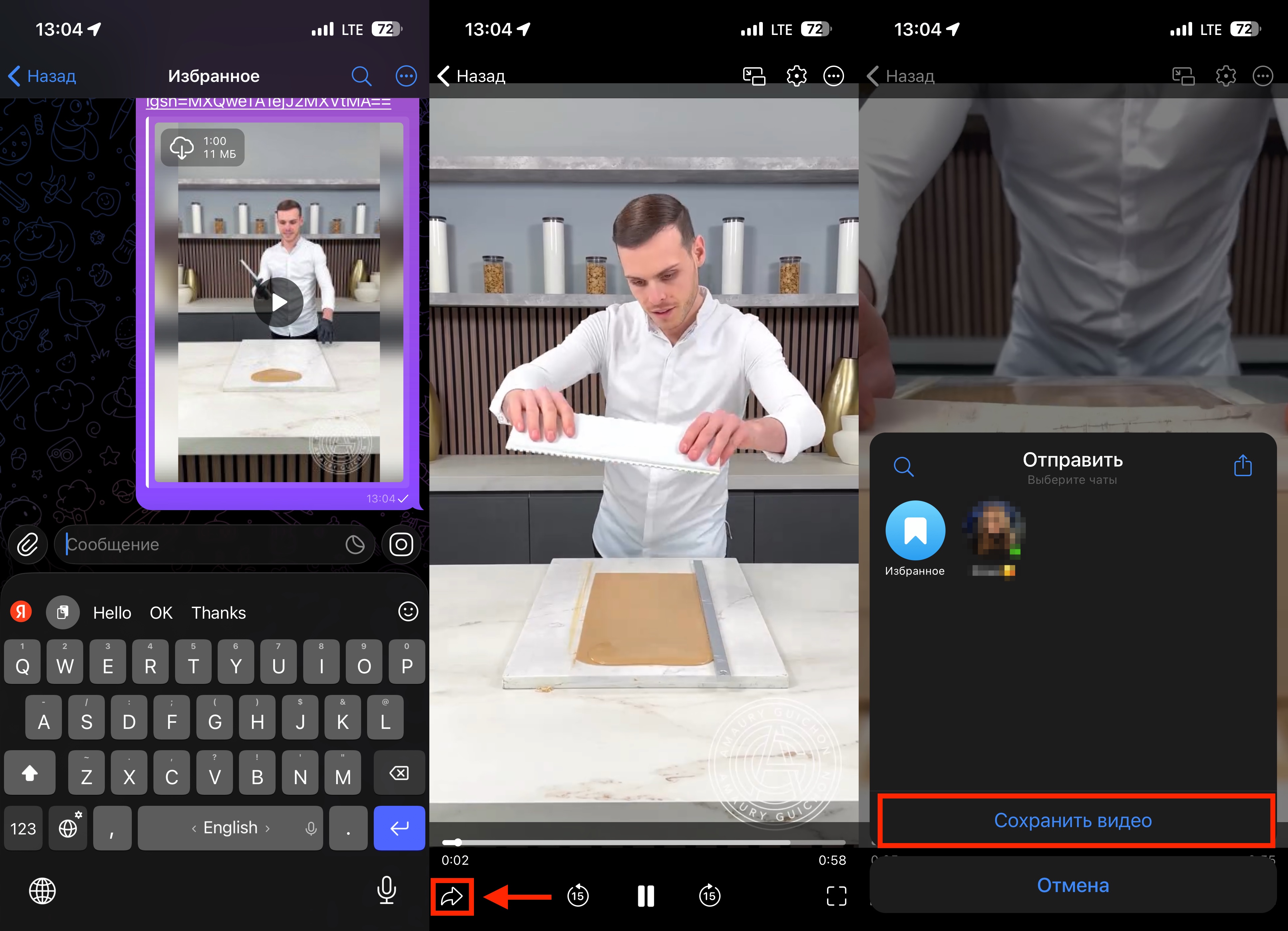This screenshot has width=1288, height=931.
Task: Click the video progress bar
Action: [644, 842]
